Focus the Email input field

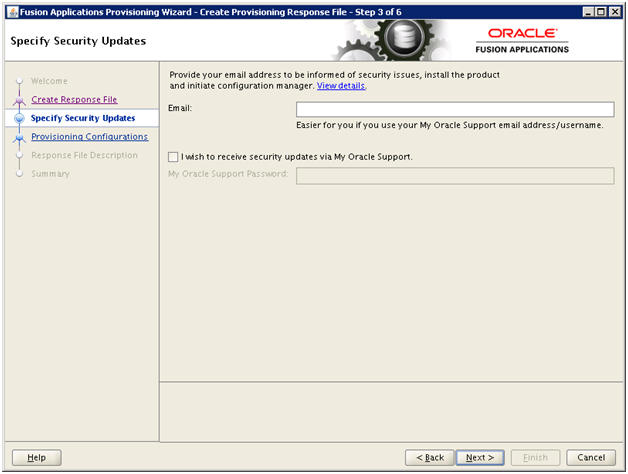(455, 109)
